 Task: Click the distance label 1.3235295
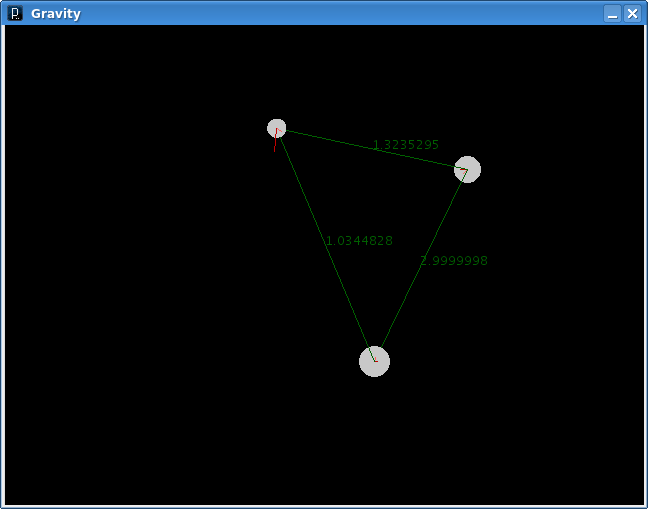(x=405, y=145)
